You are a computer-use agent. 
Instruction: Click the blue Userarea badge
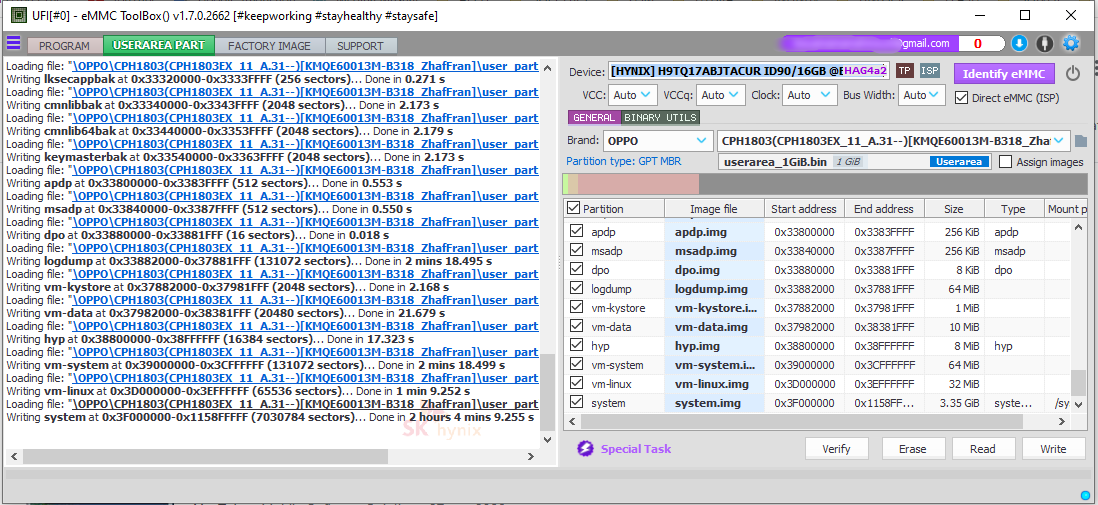point(960,162)
